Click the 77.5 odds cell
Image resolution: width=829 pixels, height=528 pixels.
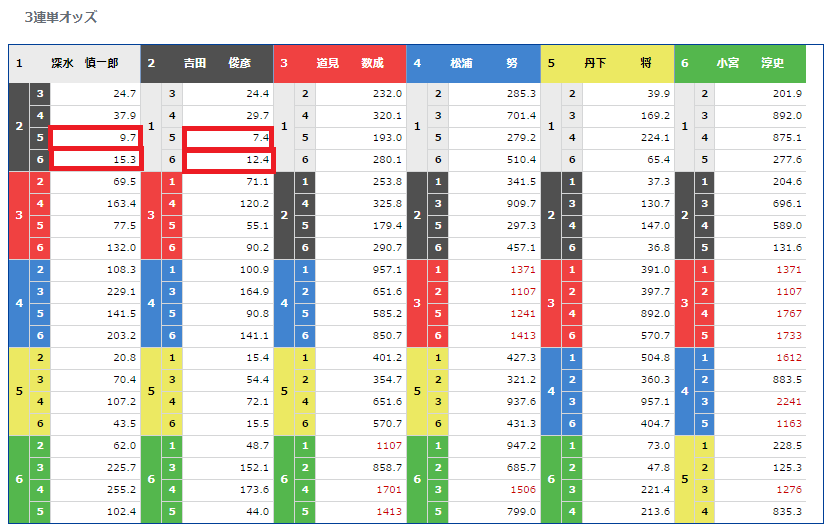click(x=95, y=226)
